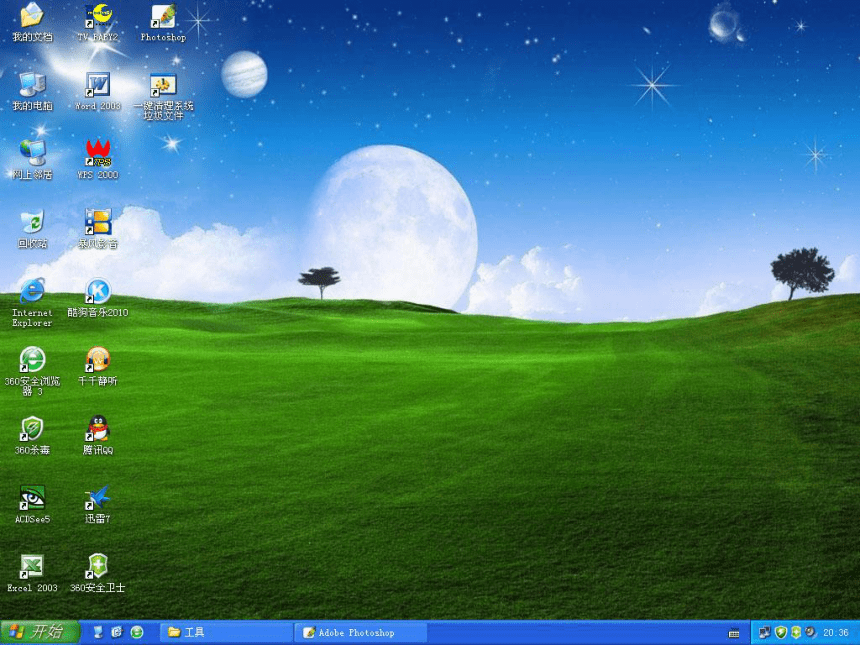Switch to Adobe Photoshop taskbar button
860x645 pixels.
click(x=361, y=632)
